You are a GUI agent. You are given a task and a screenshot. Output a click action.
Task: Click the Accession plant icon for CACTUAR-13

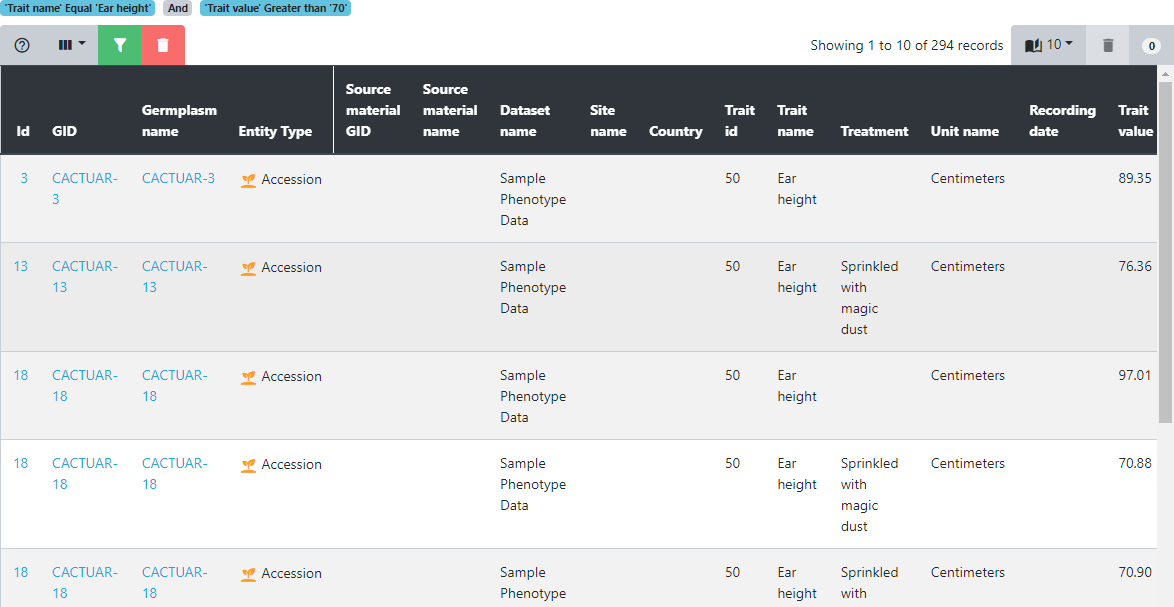pyautogui.click(x=249, y=268)
